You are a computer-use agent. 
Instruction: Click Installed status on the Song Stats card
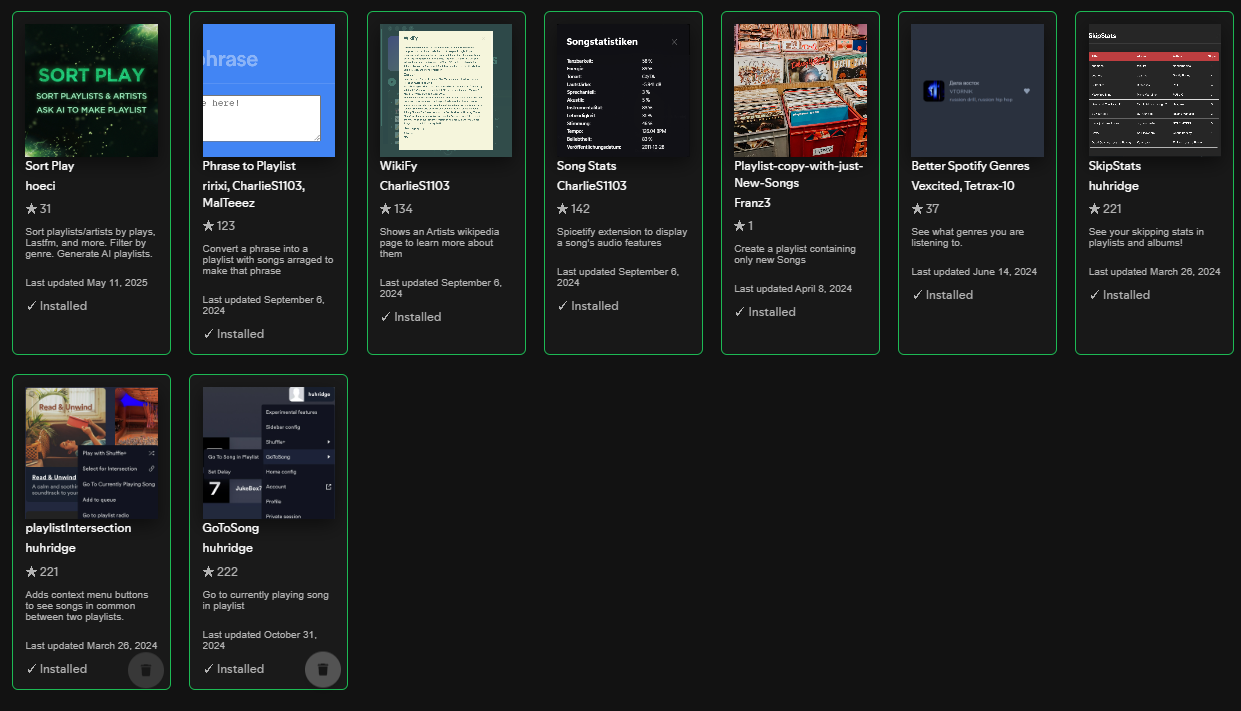pos(588,306)
